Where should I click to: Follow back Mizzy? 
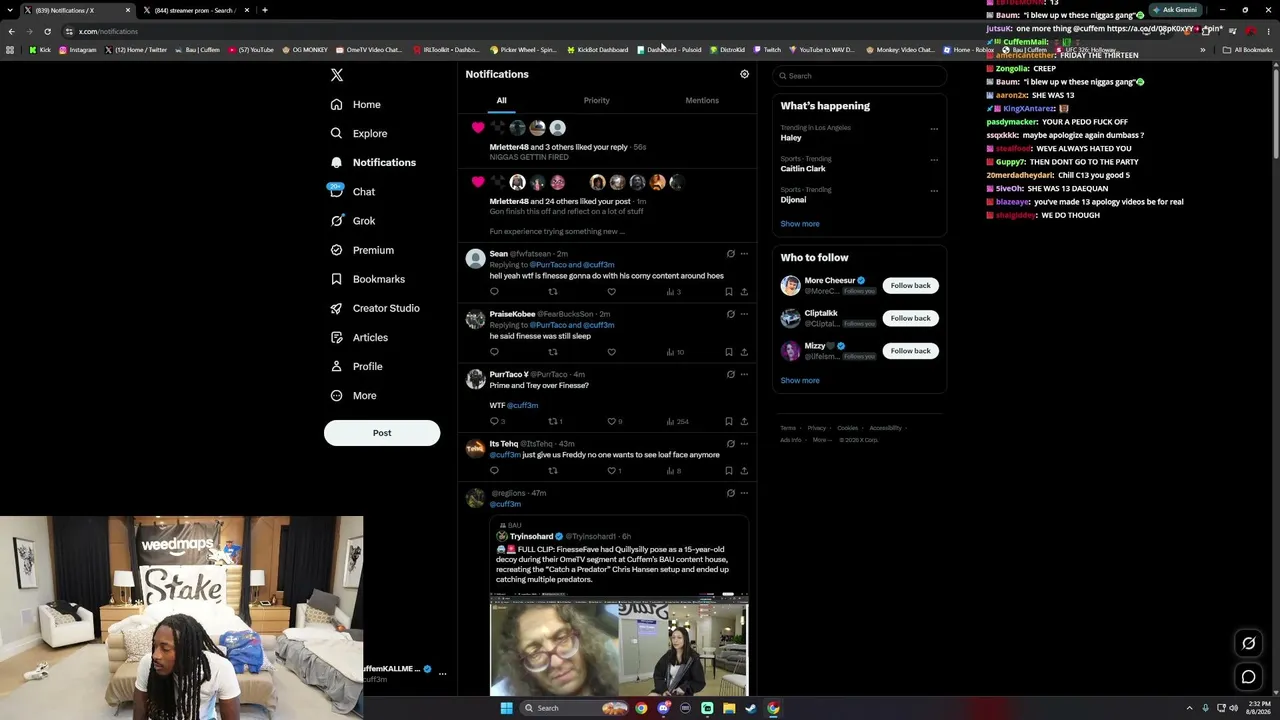tap(910, 351)
